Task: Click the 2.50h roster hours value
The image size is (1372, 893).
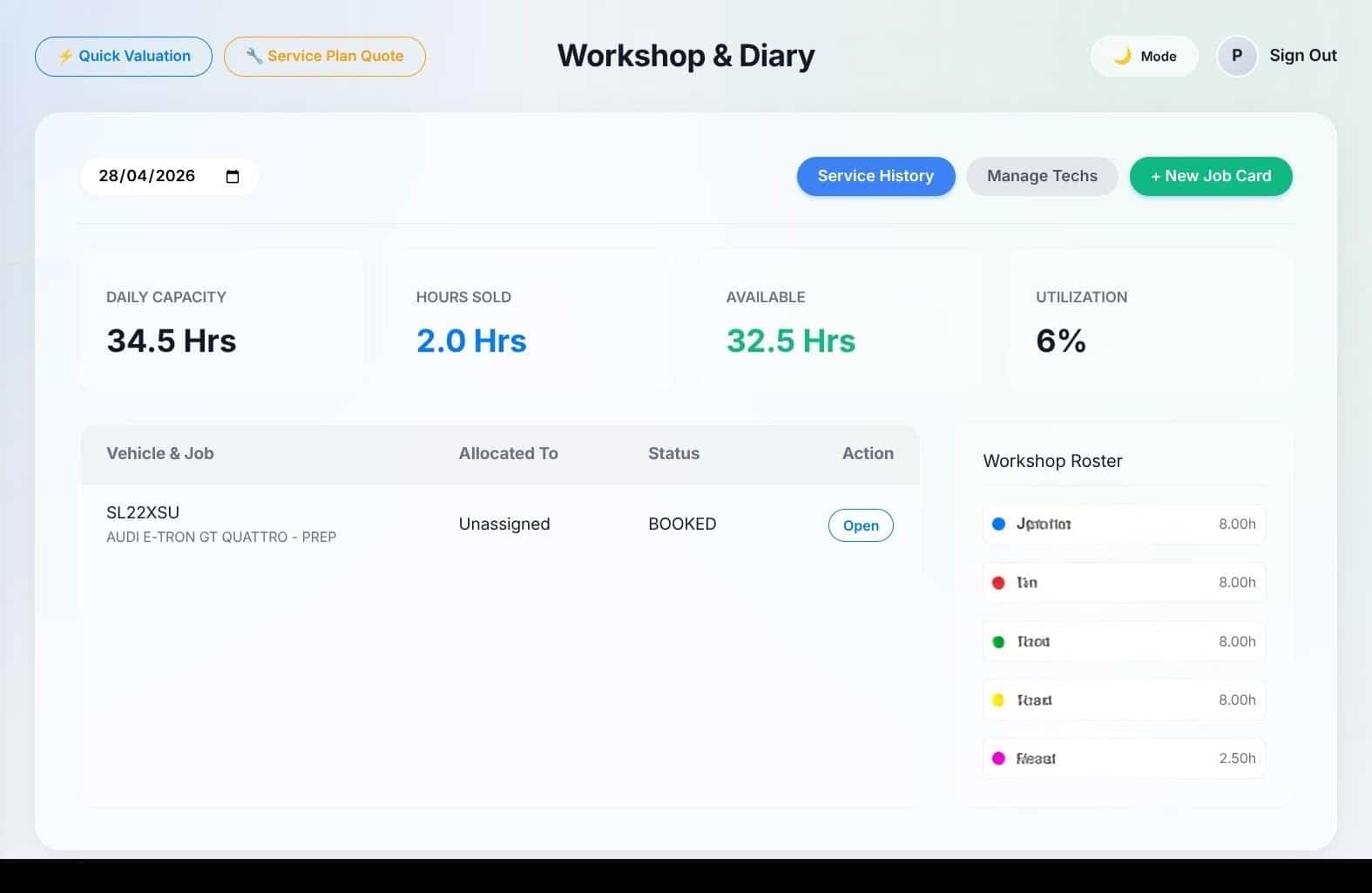Action: click(1237, 758)
